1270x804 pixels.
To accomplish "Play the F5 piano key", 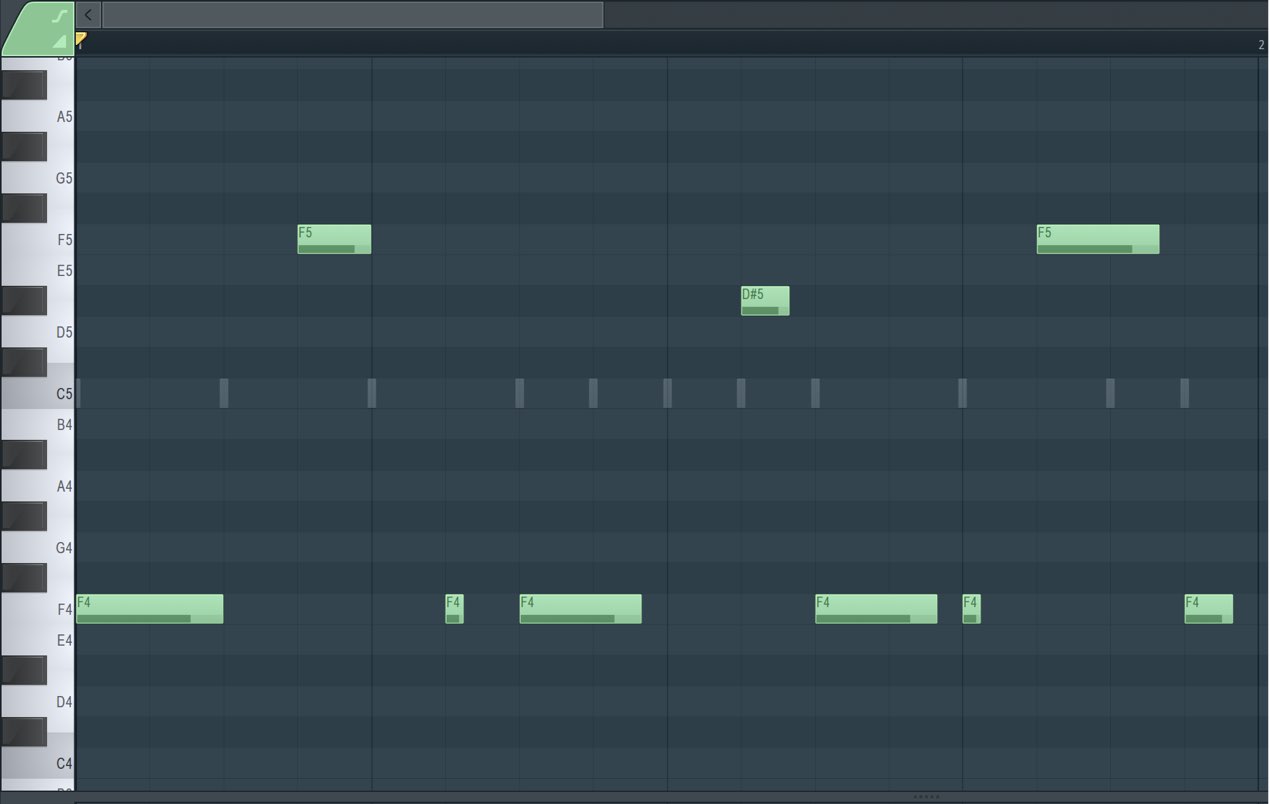I will point(60,240).
